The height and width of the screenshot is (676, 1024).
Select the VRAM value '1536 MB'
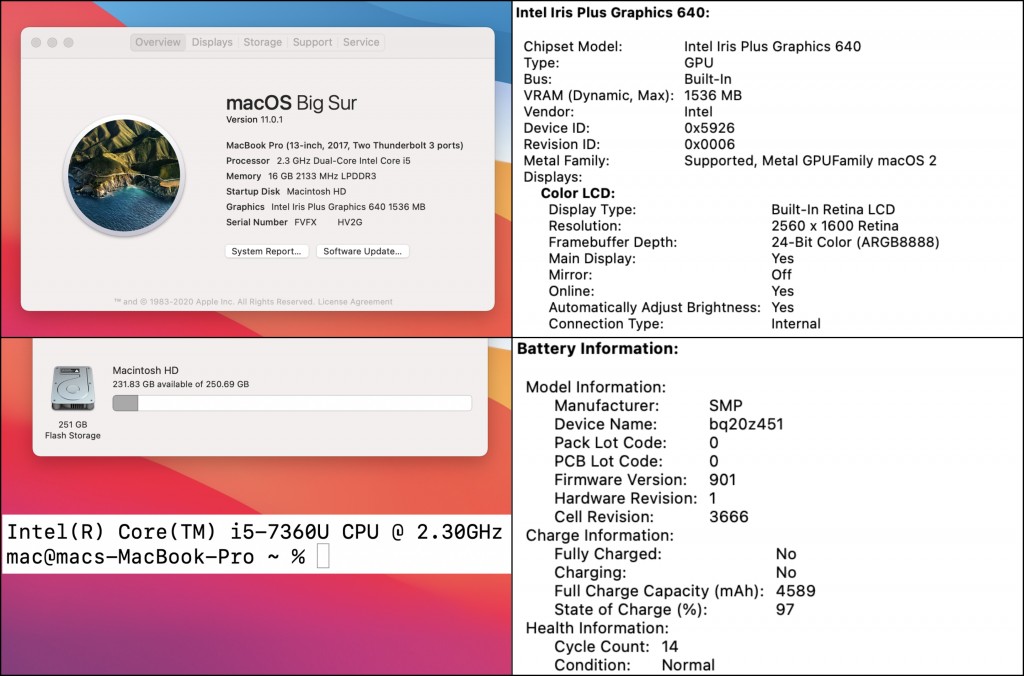pyautogui.click(x=712, y=95)
